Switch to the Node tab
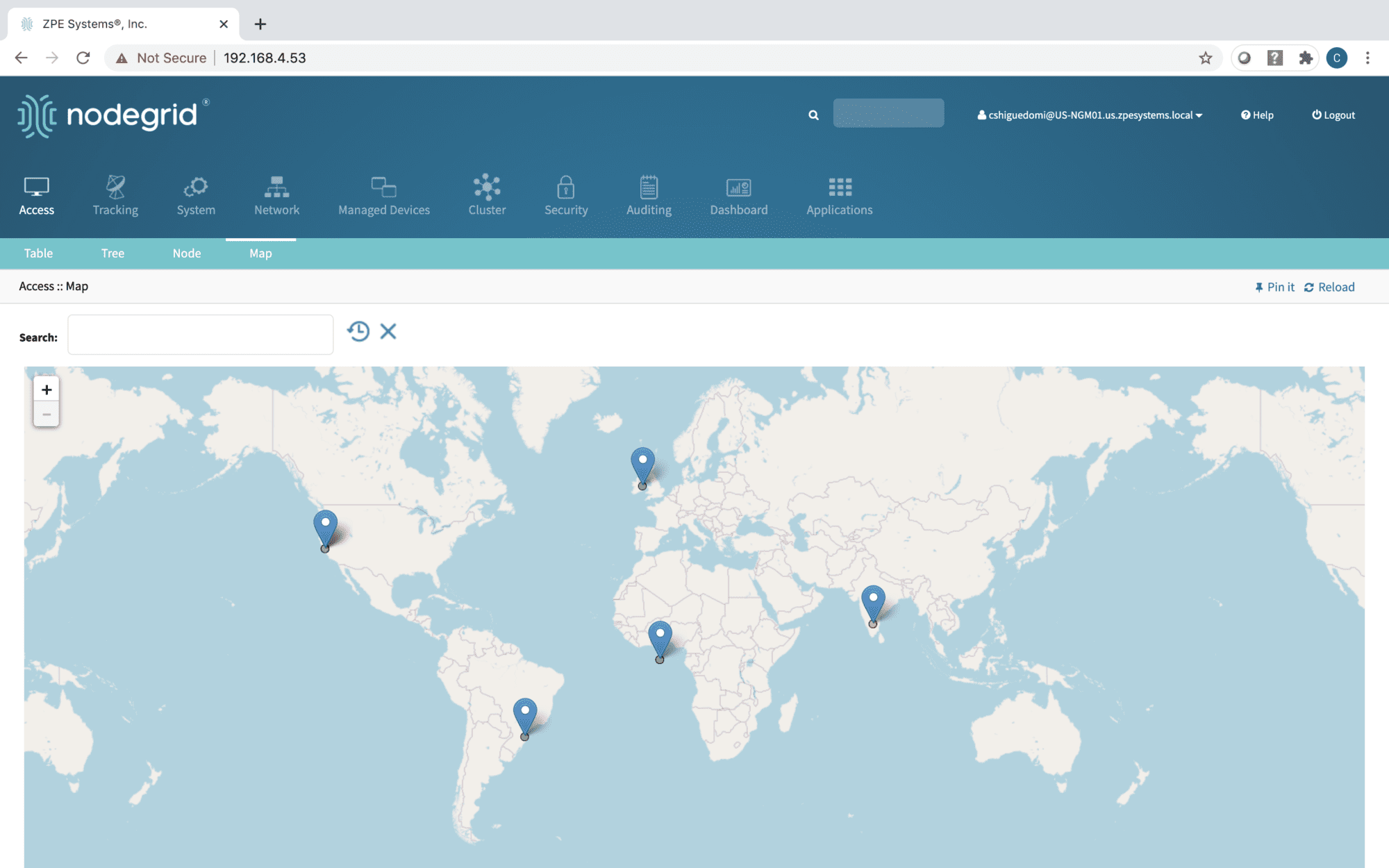Screen dimensions: 1389x868 click(187, 253)
